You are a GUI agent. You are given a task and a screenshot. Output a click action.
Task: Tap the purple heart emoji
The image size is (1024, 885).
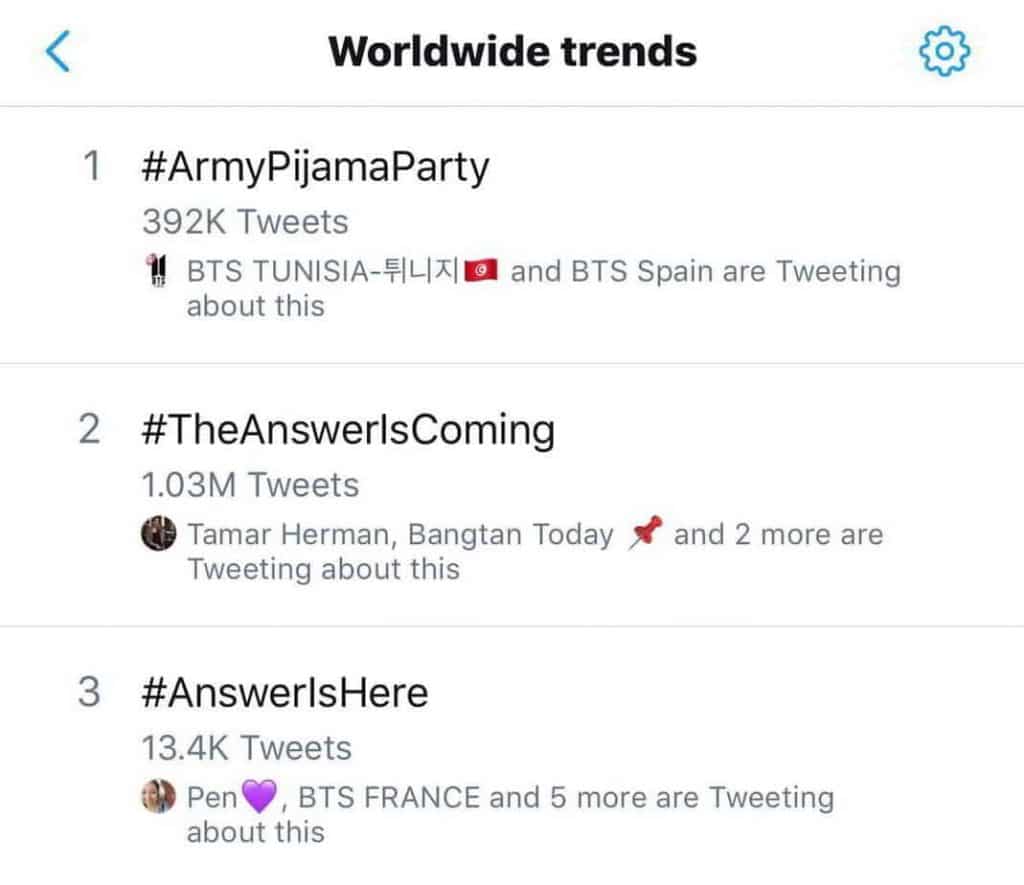click(259, 799)
